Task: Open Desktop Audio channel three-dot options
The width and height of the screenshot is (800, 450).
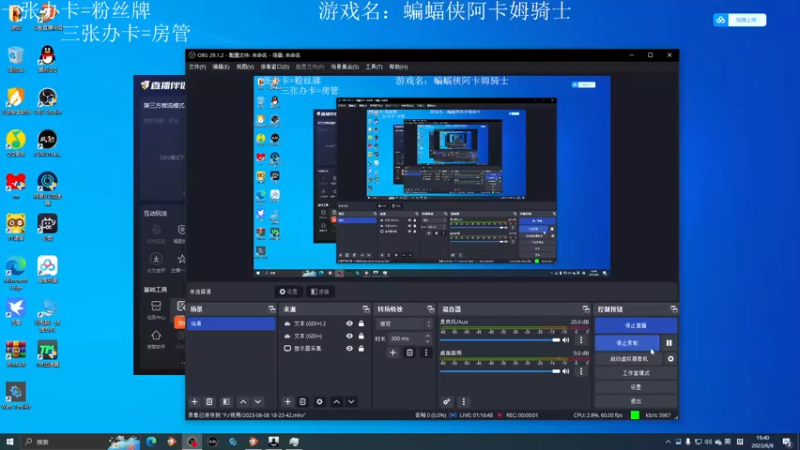Action: [x=581, y=371]
